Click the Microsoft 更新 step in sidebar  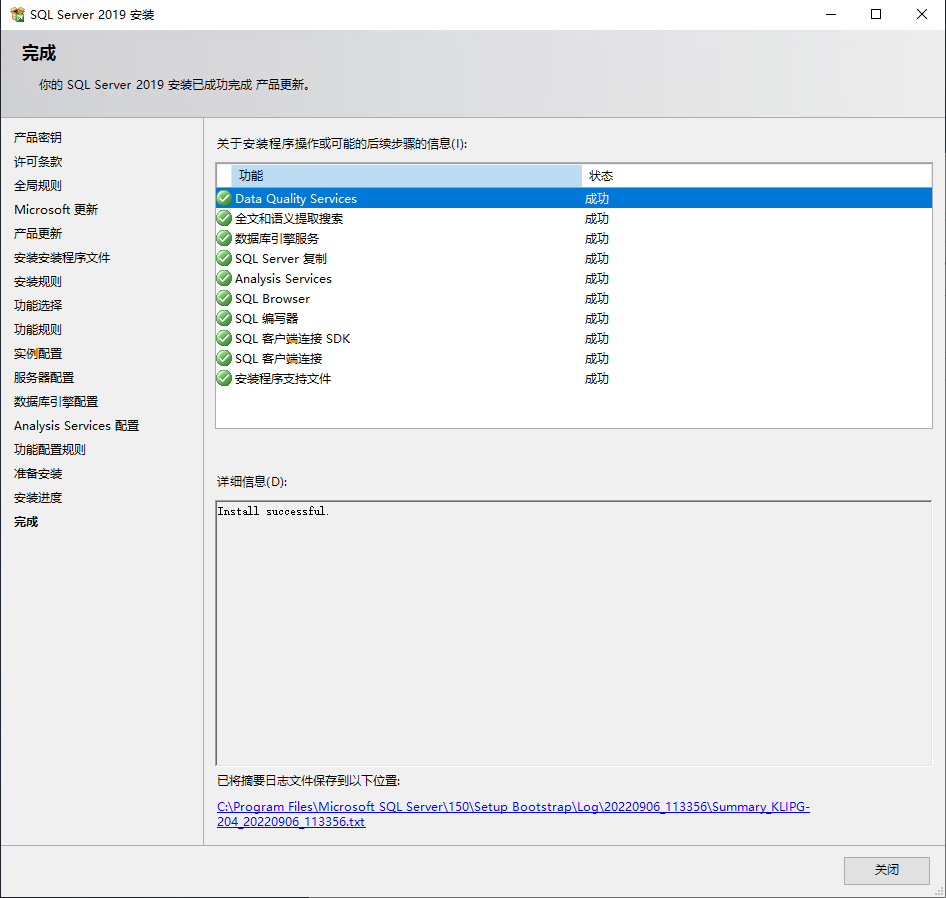[56, 209]
